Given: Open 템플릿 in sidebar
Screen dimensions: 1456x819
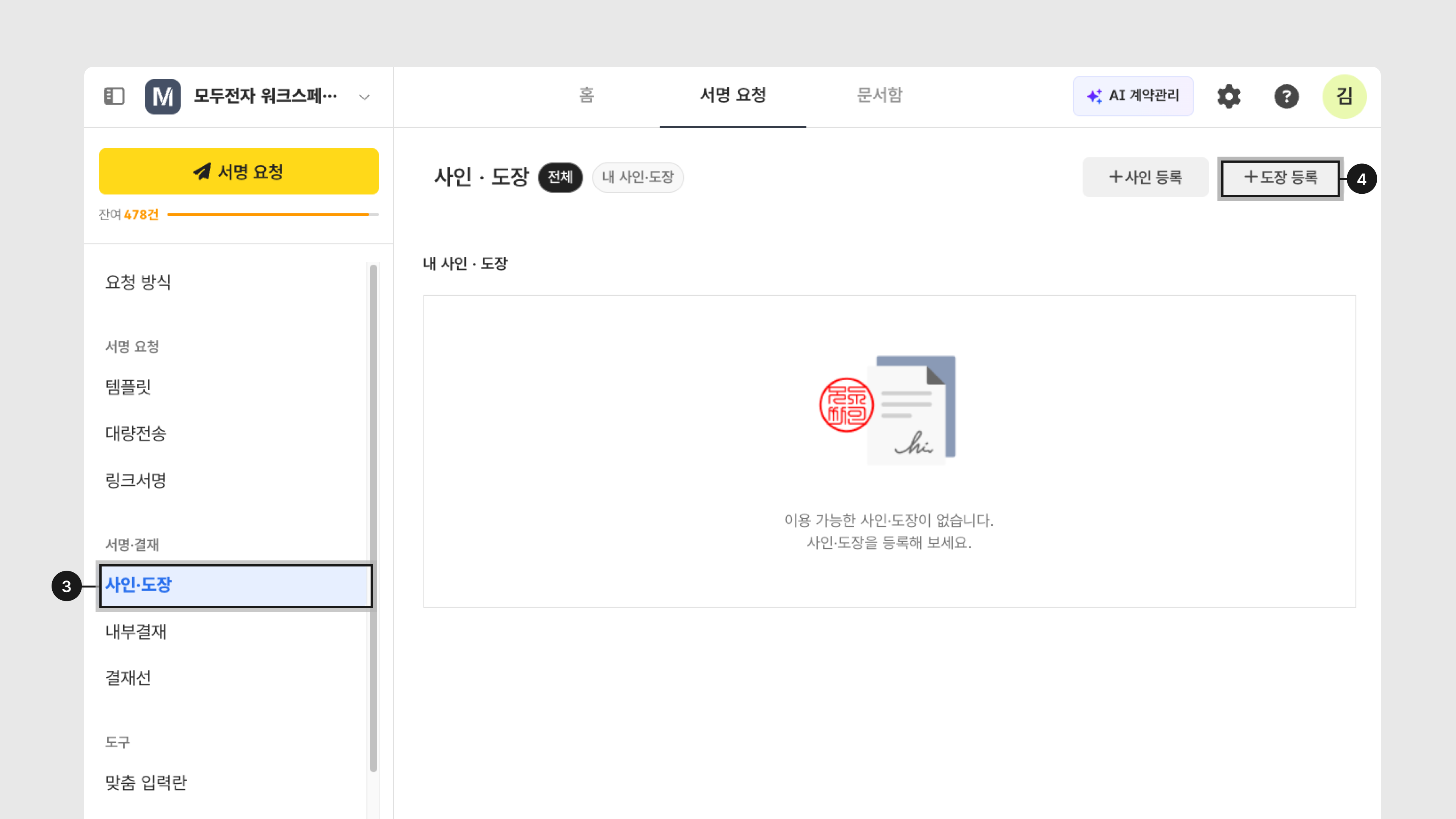Looking at the screenshot, I should tap(128, 387).
